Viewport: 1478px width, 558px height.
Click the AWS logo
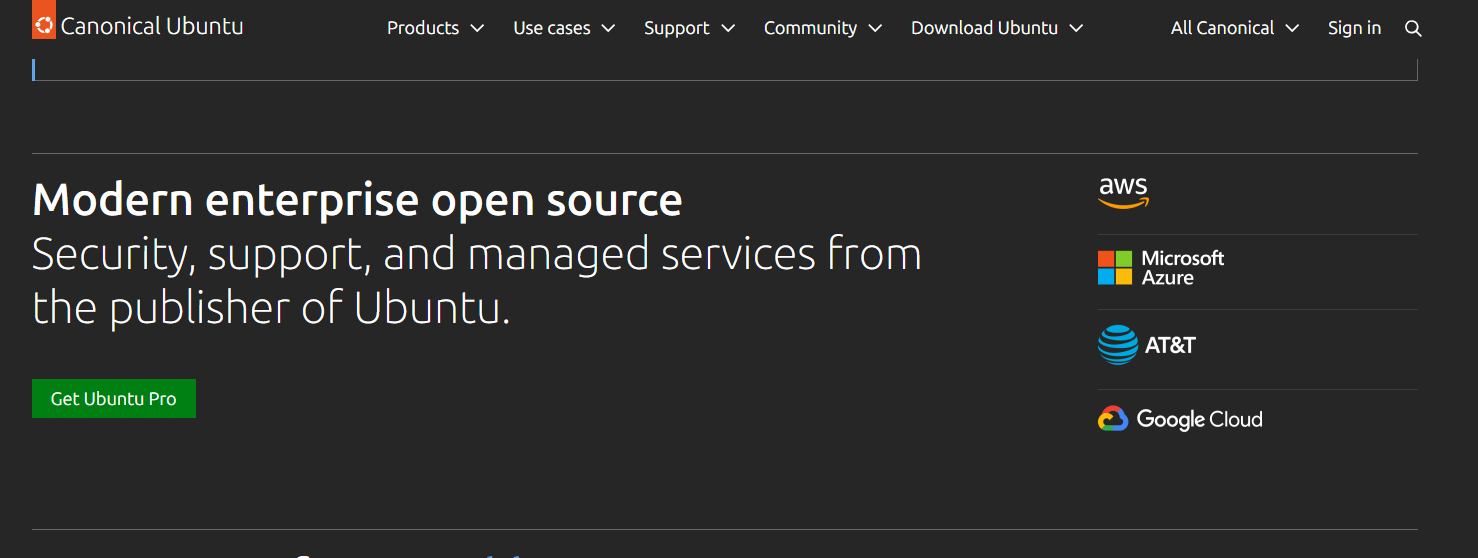[x=1123, y=193]
